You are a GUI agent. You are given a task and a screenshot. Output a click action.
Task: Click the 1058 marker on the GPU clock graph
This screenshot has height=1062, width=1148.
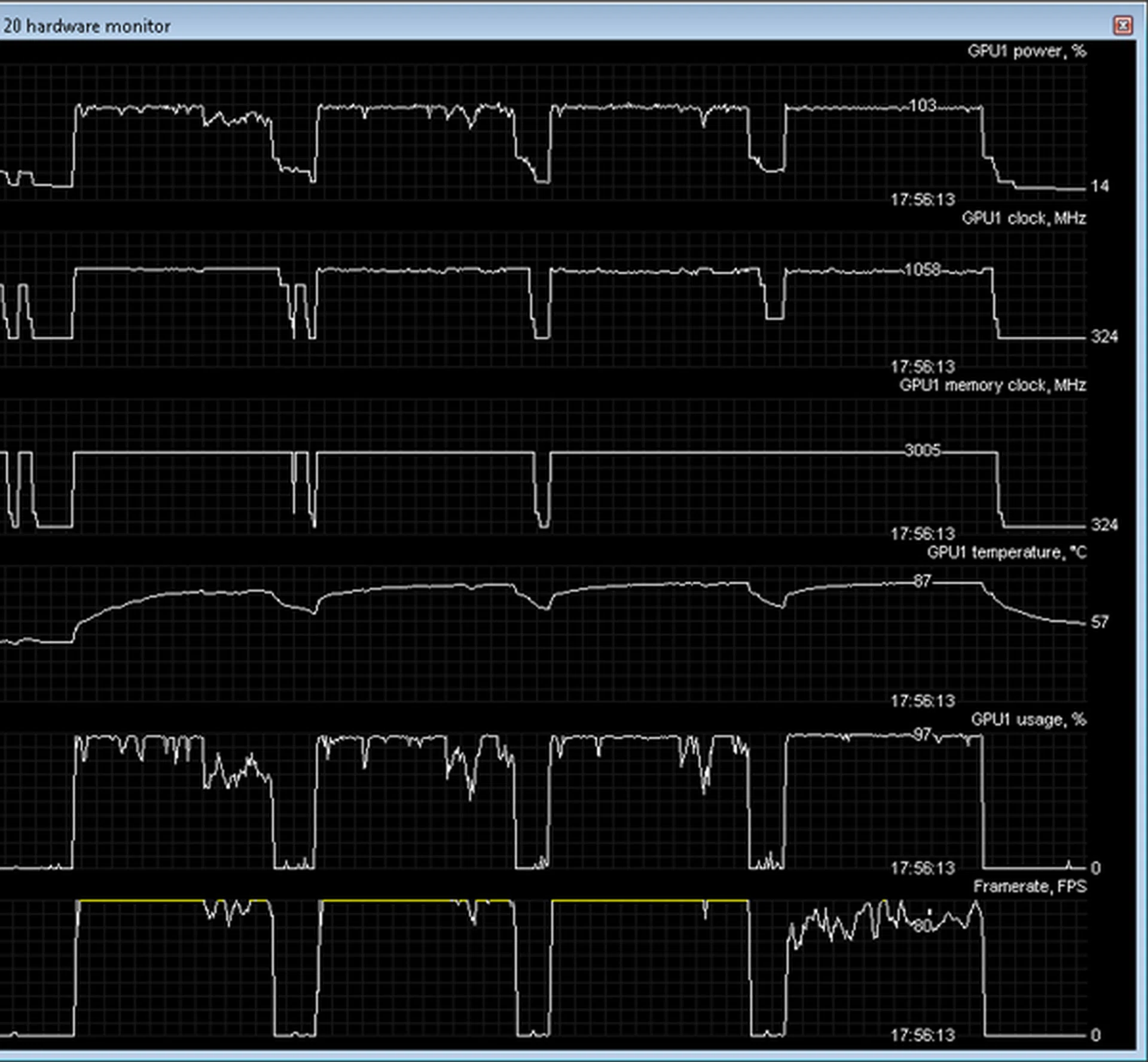[923, 270]
